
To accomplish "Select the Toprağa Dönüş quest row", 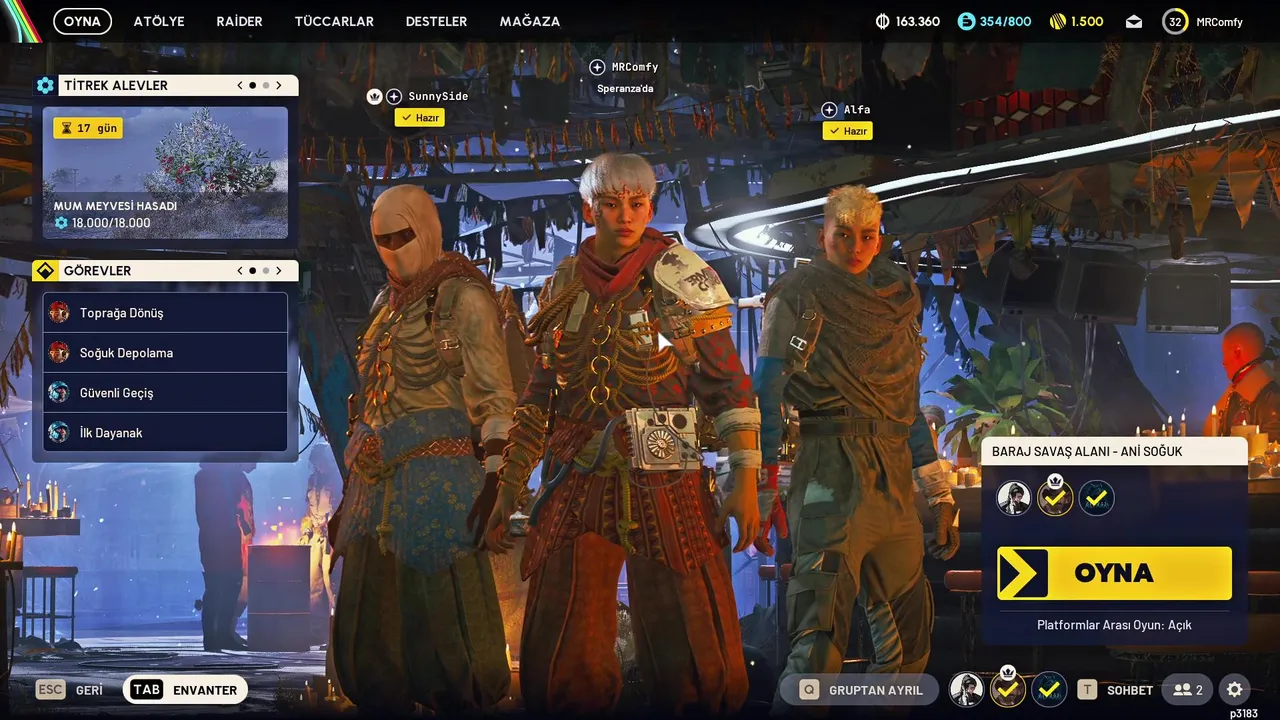I will coord(165,312).
